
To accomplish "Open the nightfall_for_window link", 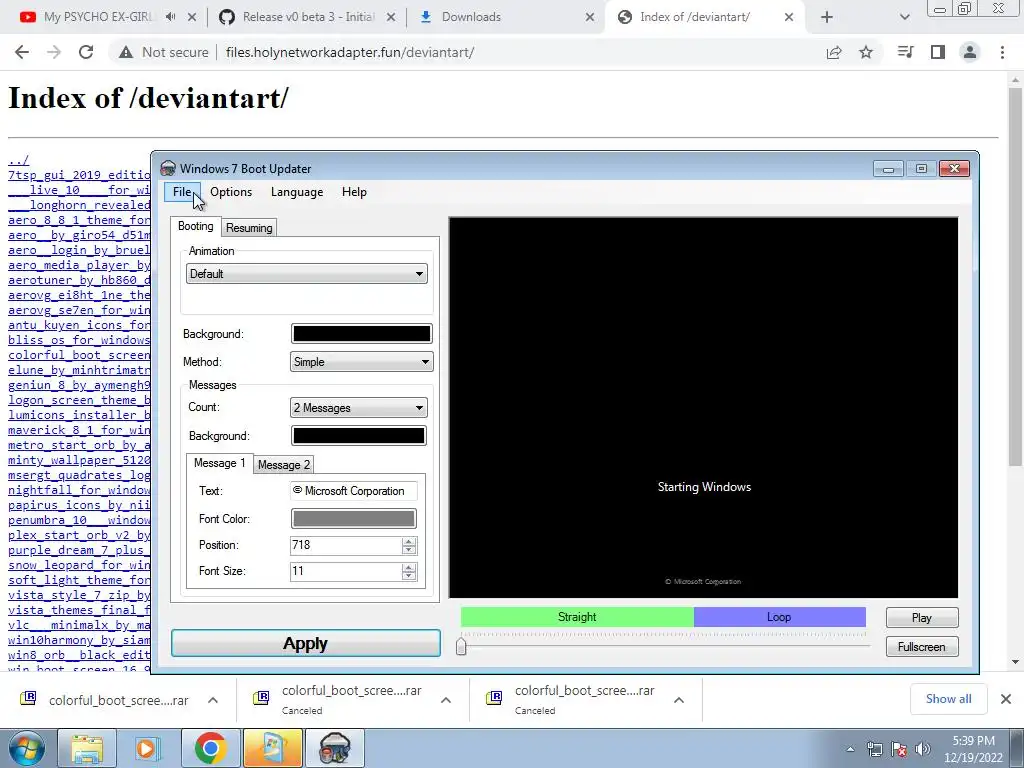I will pyautogui.click(x=79, y=490).
